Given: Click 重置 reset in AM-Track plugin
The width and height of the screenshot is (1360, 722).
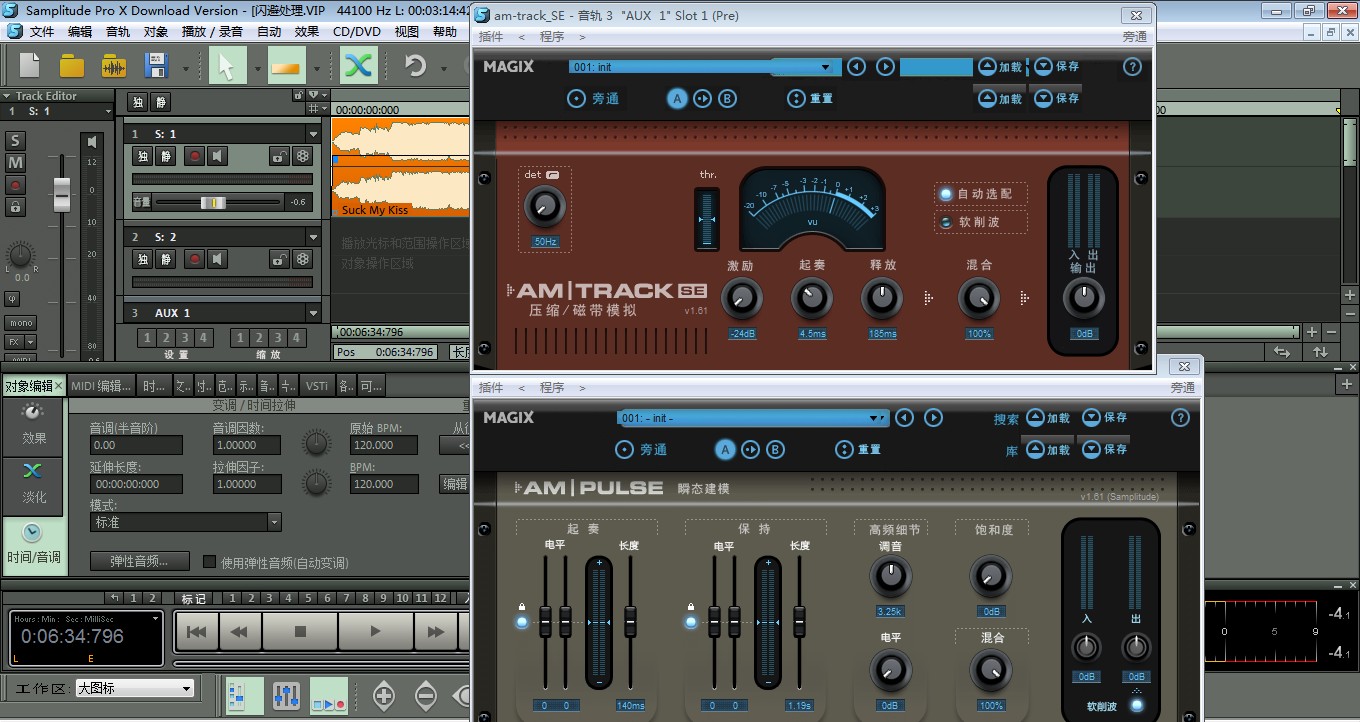Looking at the screenshot, I should [x=810, y=99].
